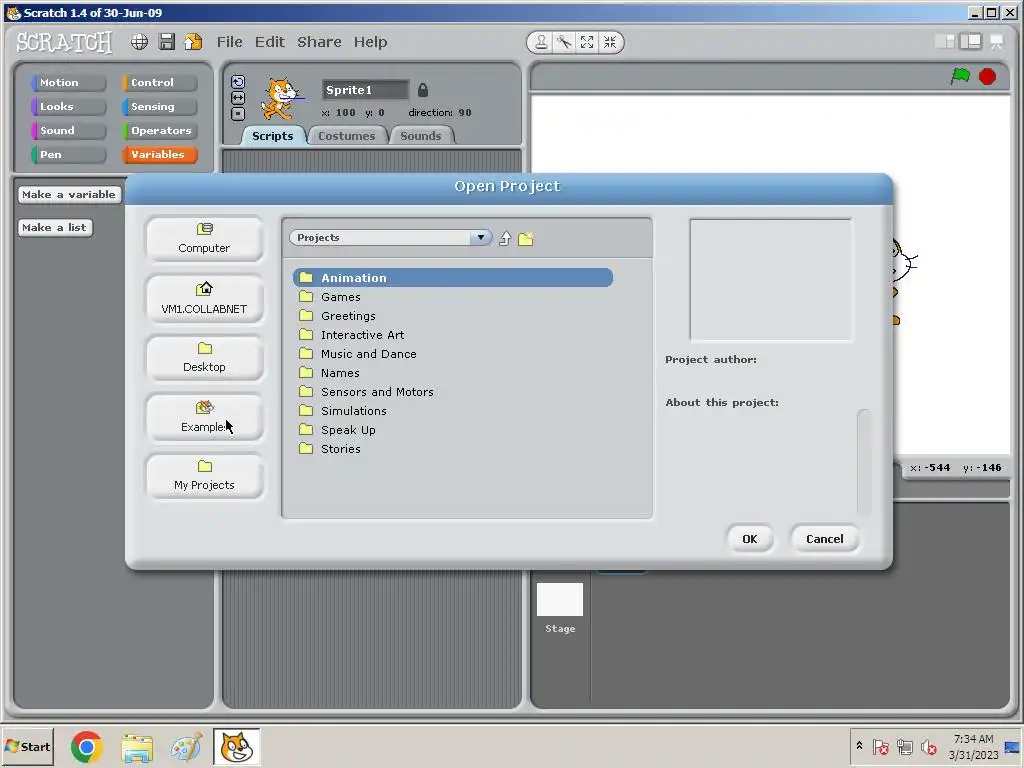Switch to the Scripts tab

coord(272,136)
